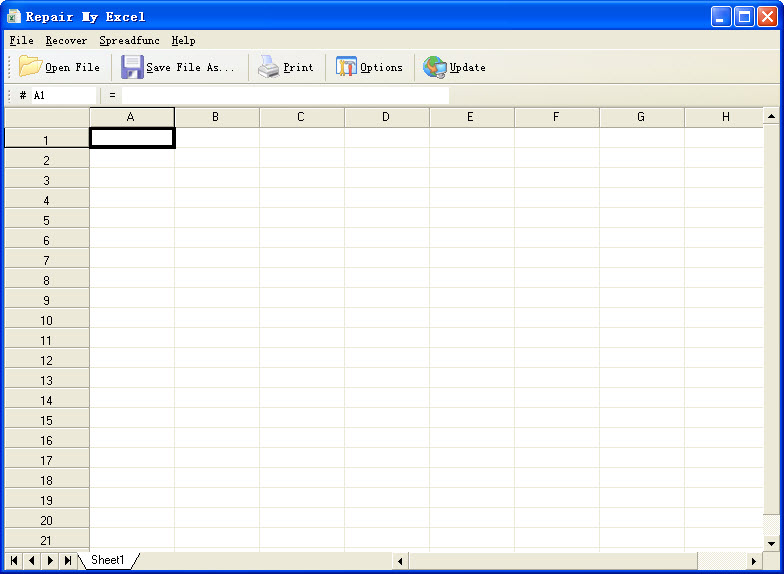Select column E header
Screen dimensions: 784x574
pos(472,117)
